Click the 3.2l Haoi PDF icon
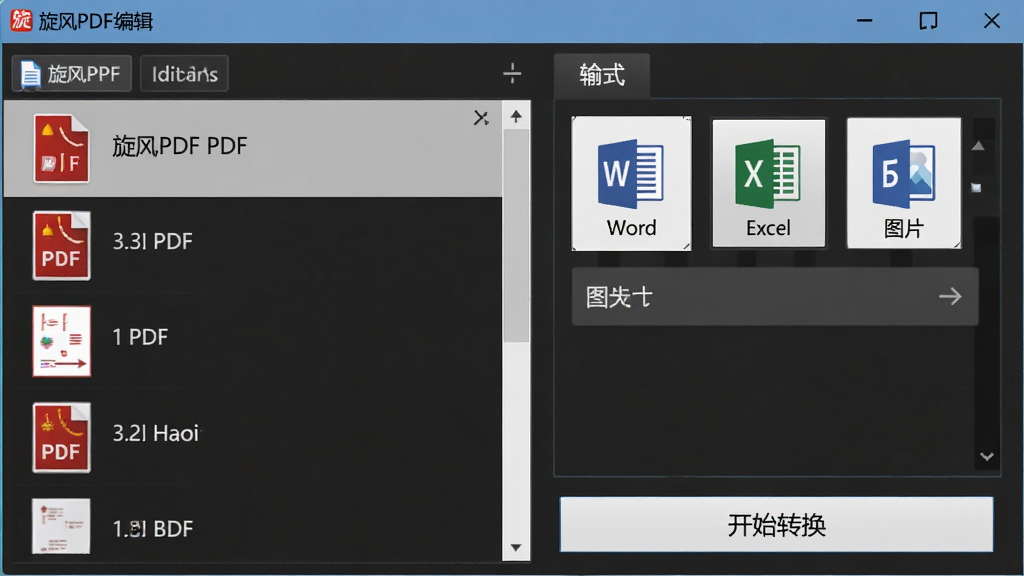 pyautogui.click(x=61, y=438)
